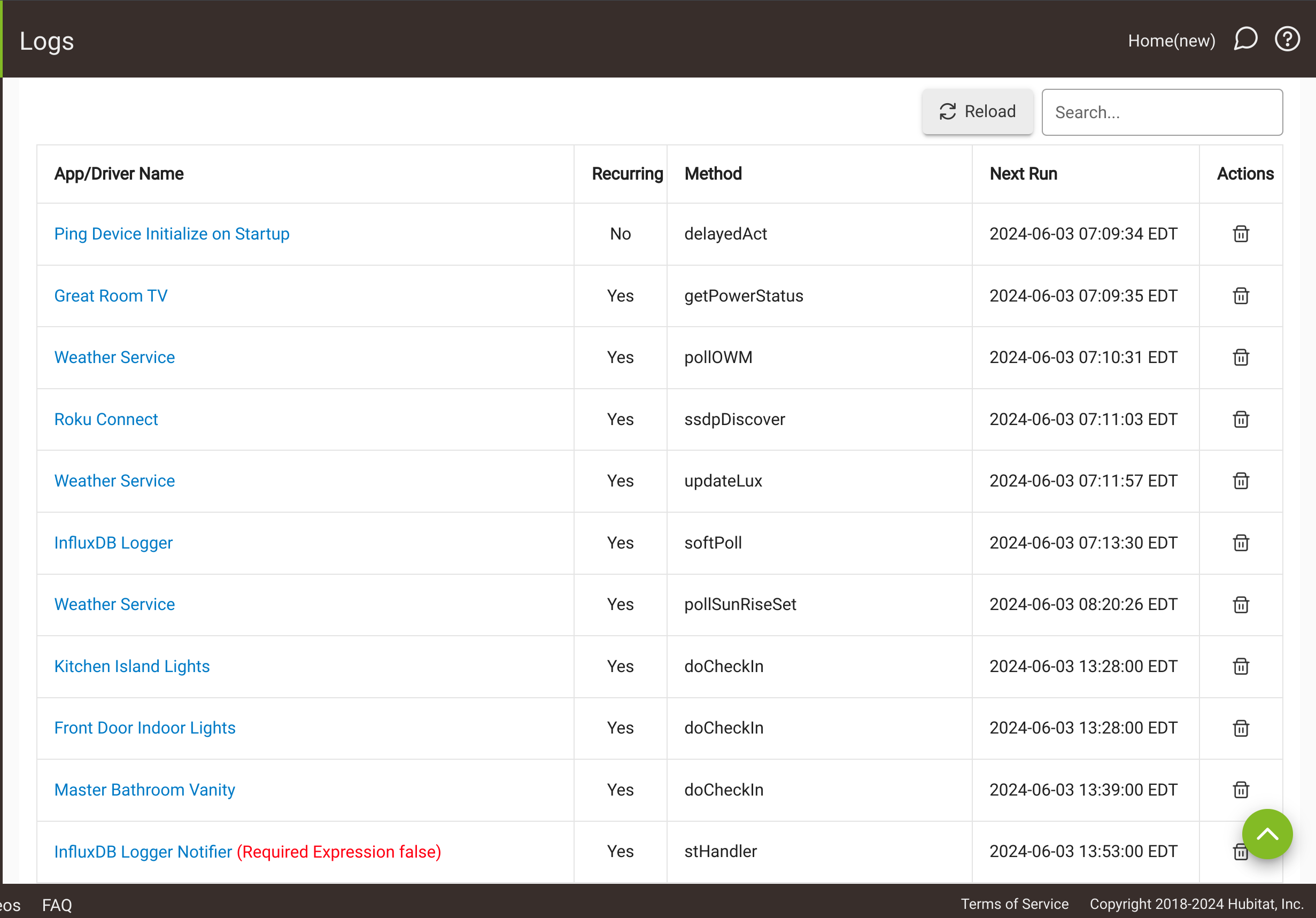Delete the Great Room TV getPowerStatus job

point(1240,296)
